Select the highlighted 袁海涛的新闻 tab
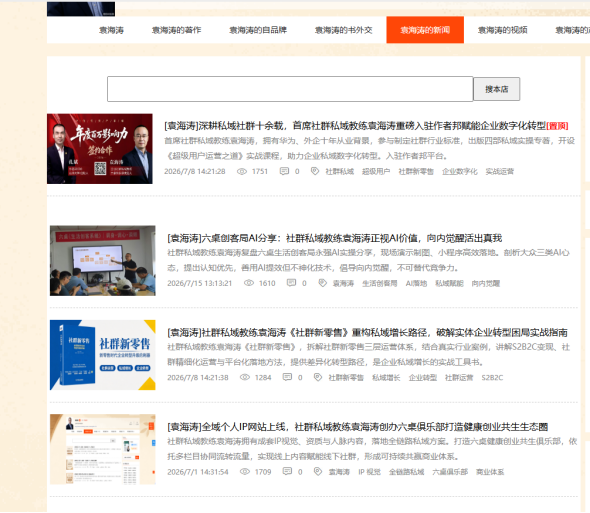Screen dimensions: 590x513 coord(425,30)
